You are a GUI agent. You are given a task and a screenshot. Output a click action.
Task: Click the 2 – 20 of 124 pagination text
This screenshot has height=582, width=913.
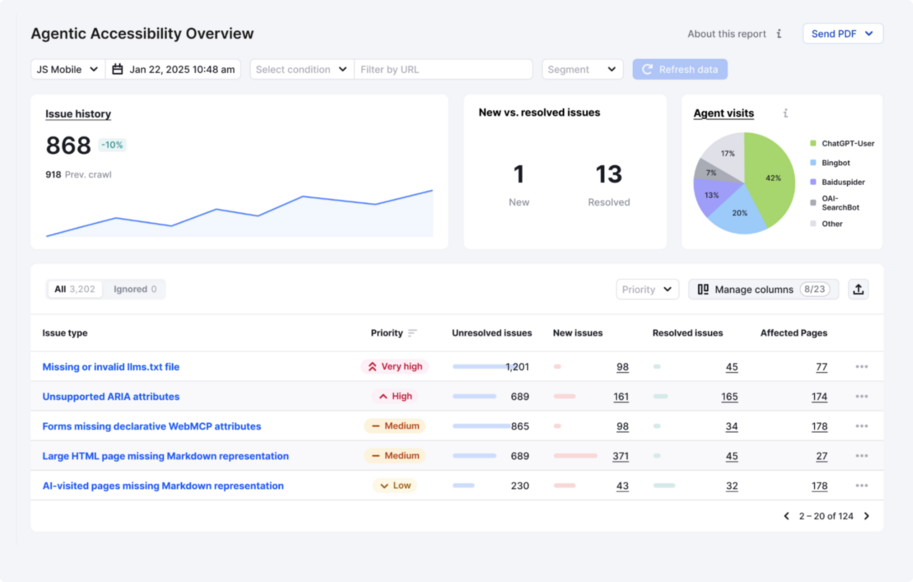tap(826, 516)
